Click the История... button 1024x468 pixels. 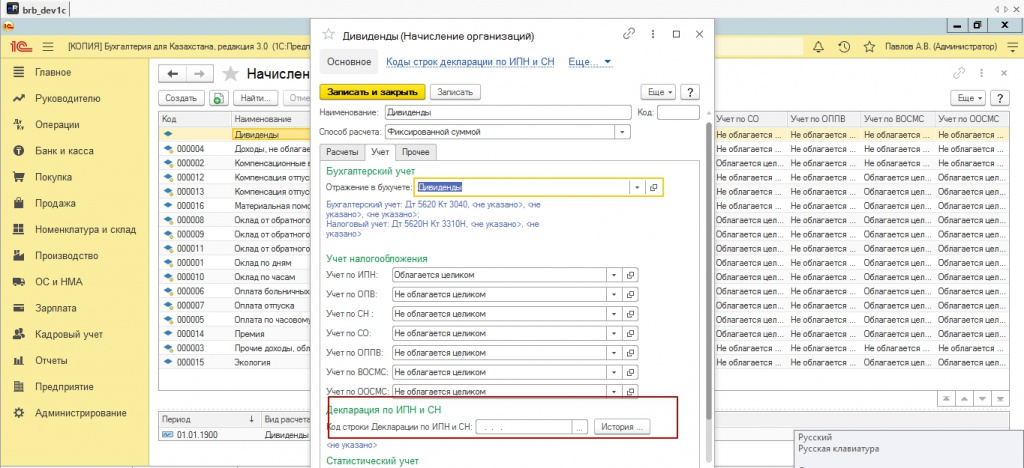coord(622,427)
